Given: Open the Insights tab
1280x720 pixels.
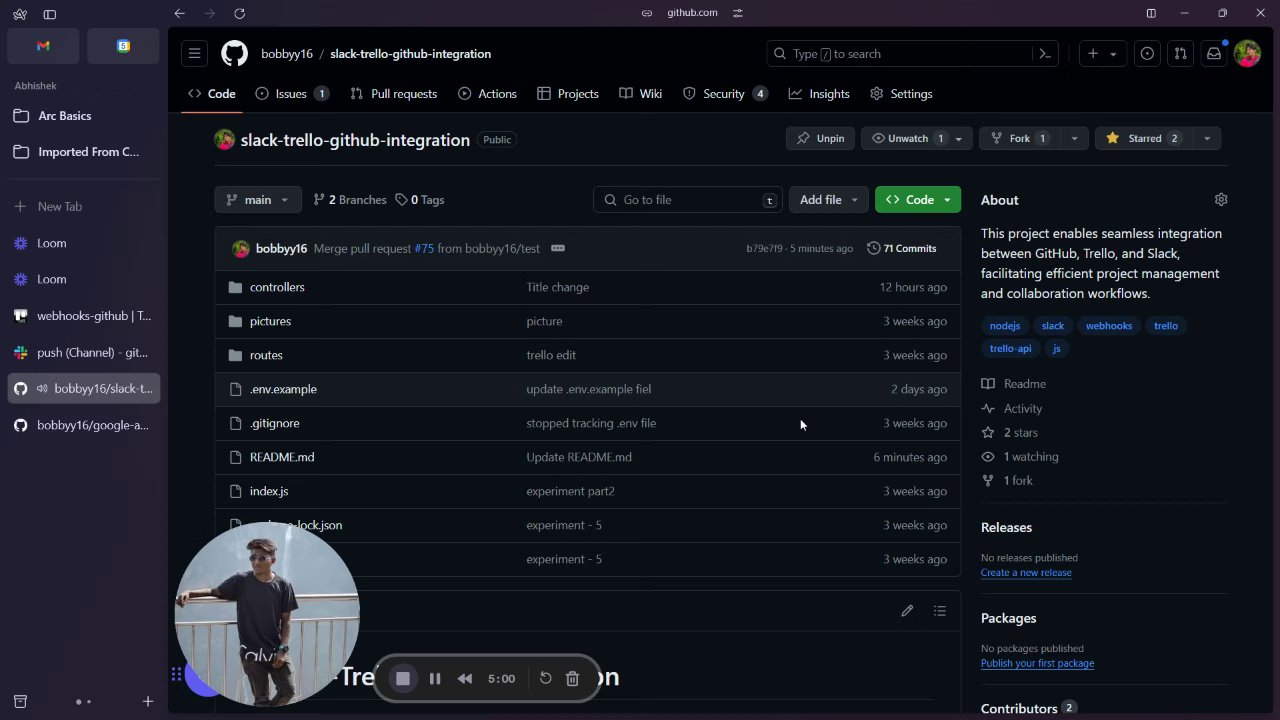Looking at the screenshot, I should [x=819, y=94].
